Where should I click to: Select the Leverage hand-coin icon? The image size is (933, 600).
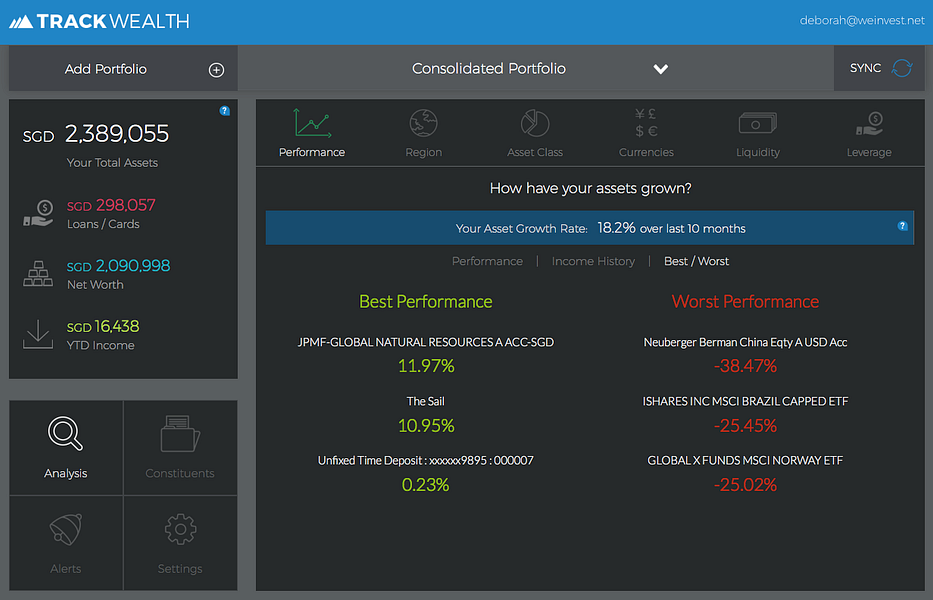click(869, 123)
